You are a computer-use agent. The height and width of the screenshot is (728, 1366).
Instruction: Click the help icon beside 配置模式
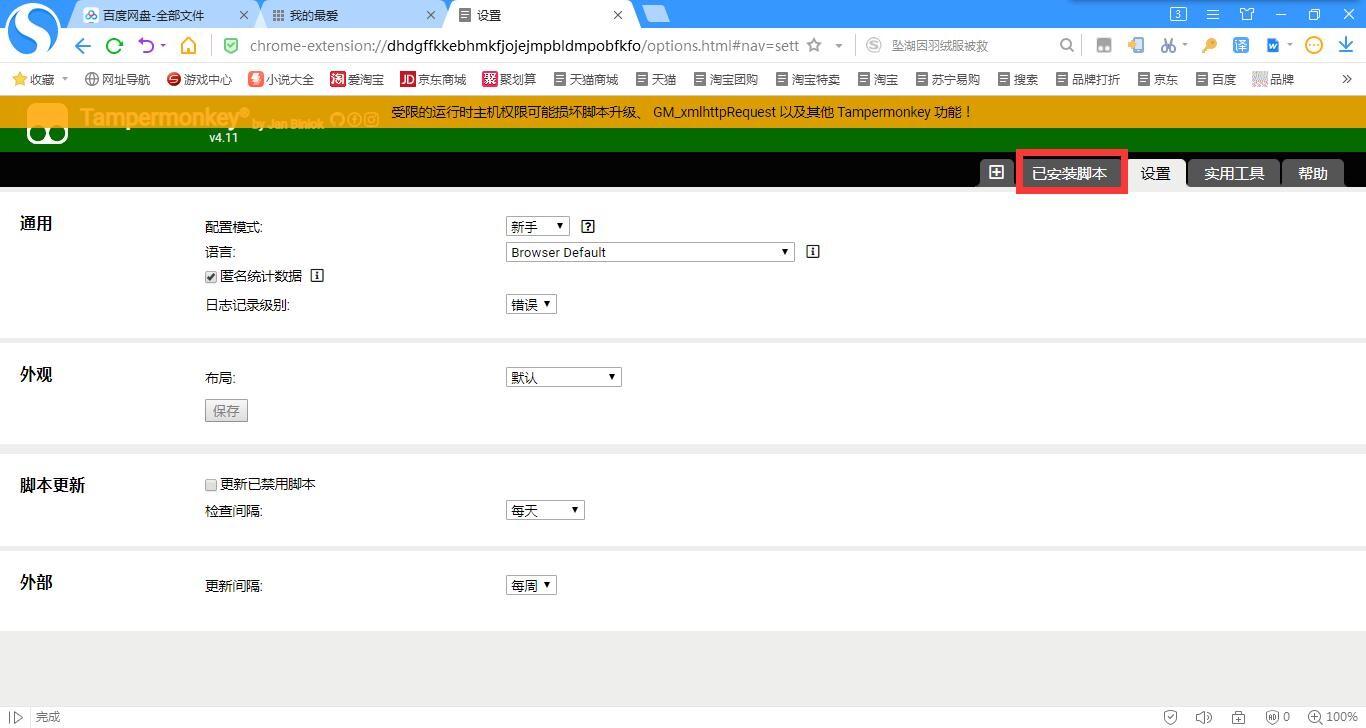(588, 227)
